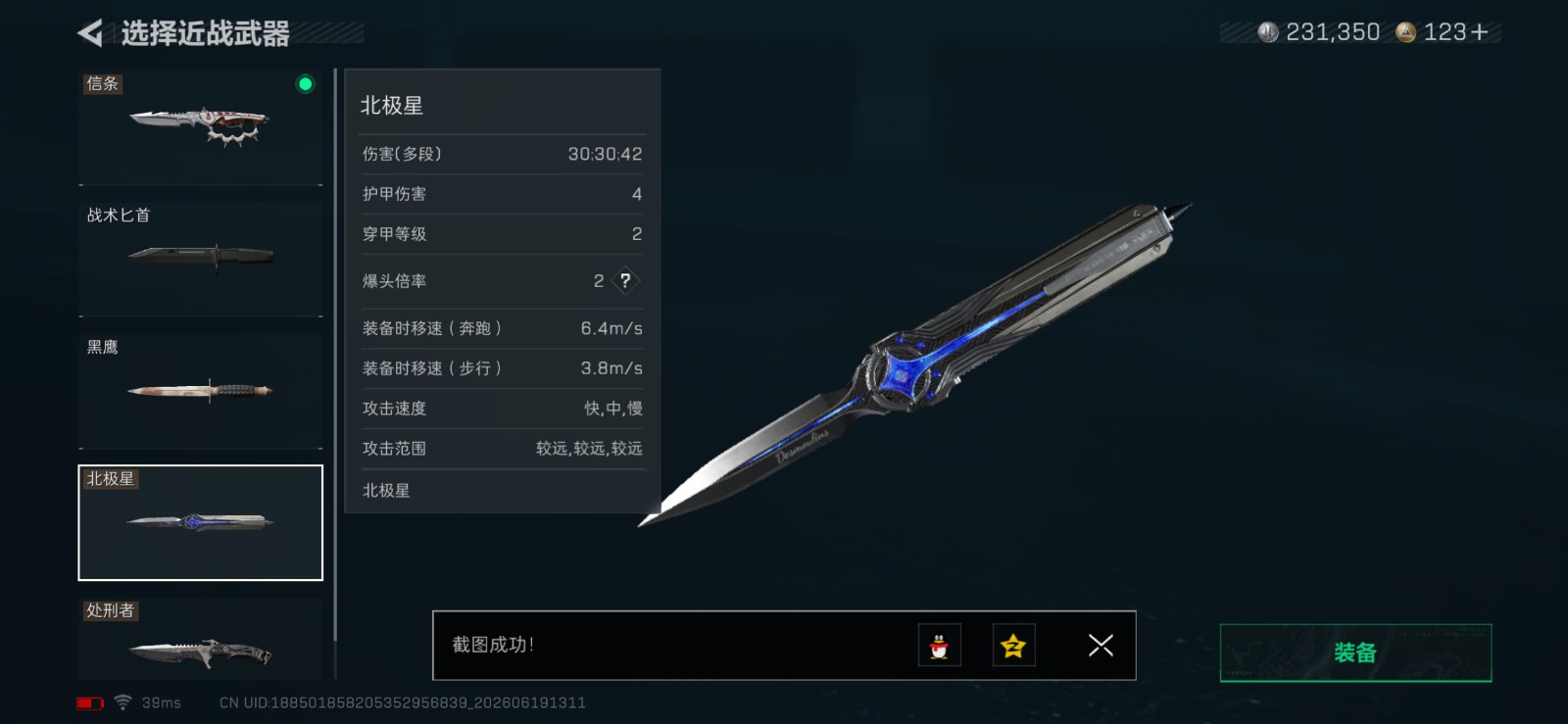Share the screenshot via the QQ penguin icon
The height and width of the screenshot is (724, 1568).
(939, 645)
